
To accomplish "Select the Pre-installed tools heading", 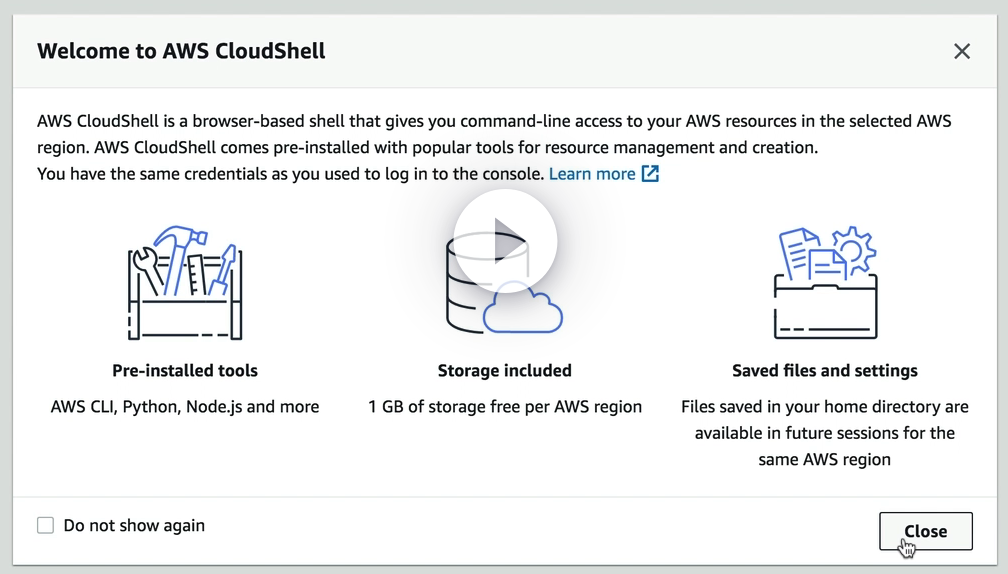I will click(185, 370).
